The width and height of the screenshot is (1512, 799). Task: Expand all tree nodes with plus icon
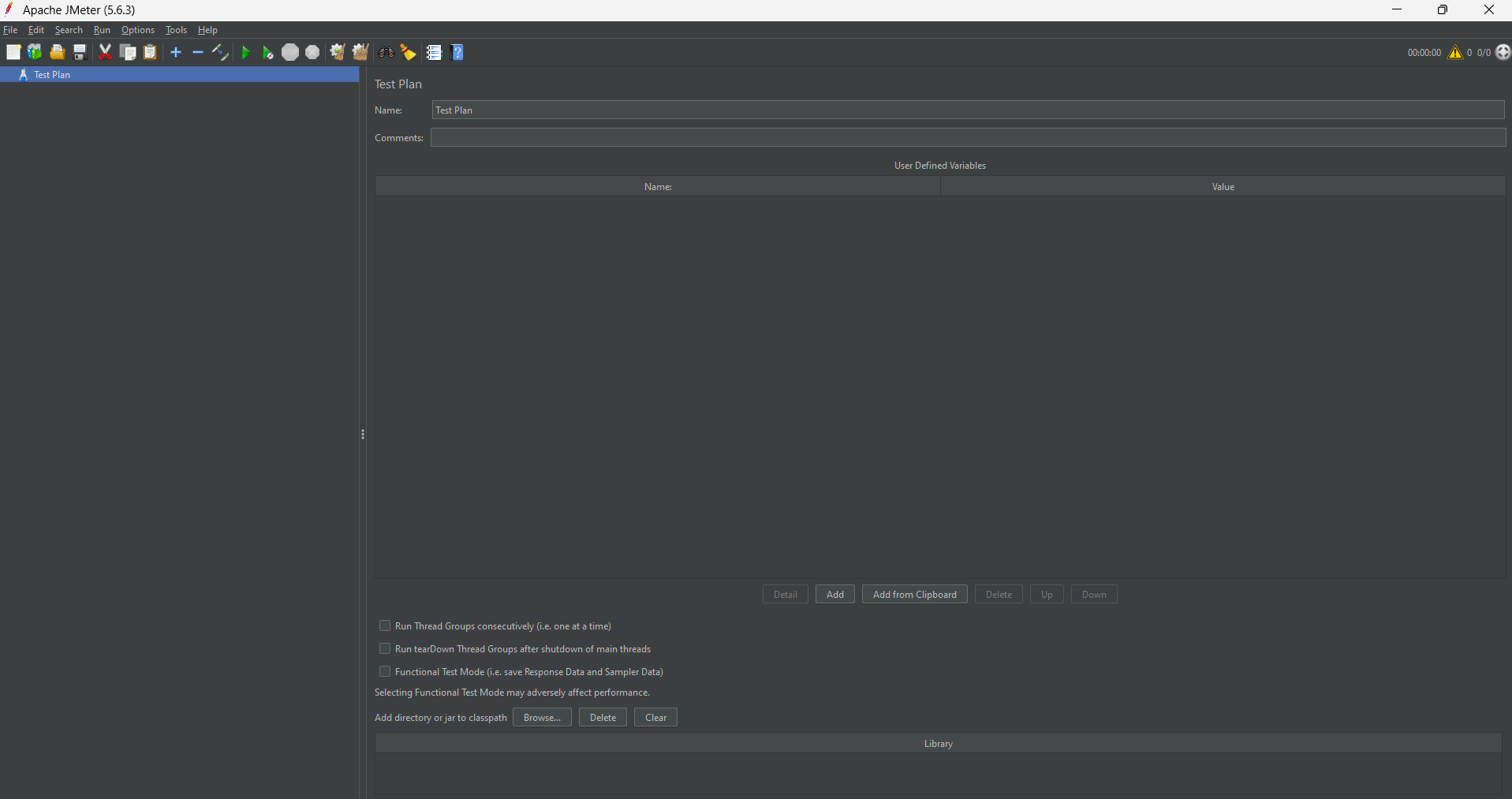pyautogui.click(x=176, y=52)
